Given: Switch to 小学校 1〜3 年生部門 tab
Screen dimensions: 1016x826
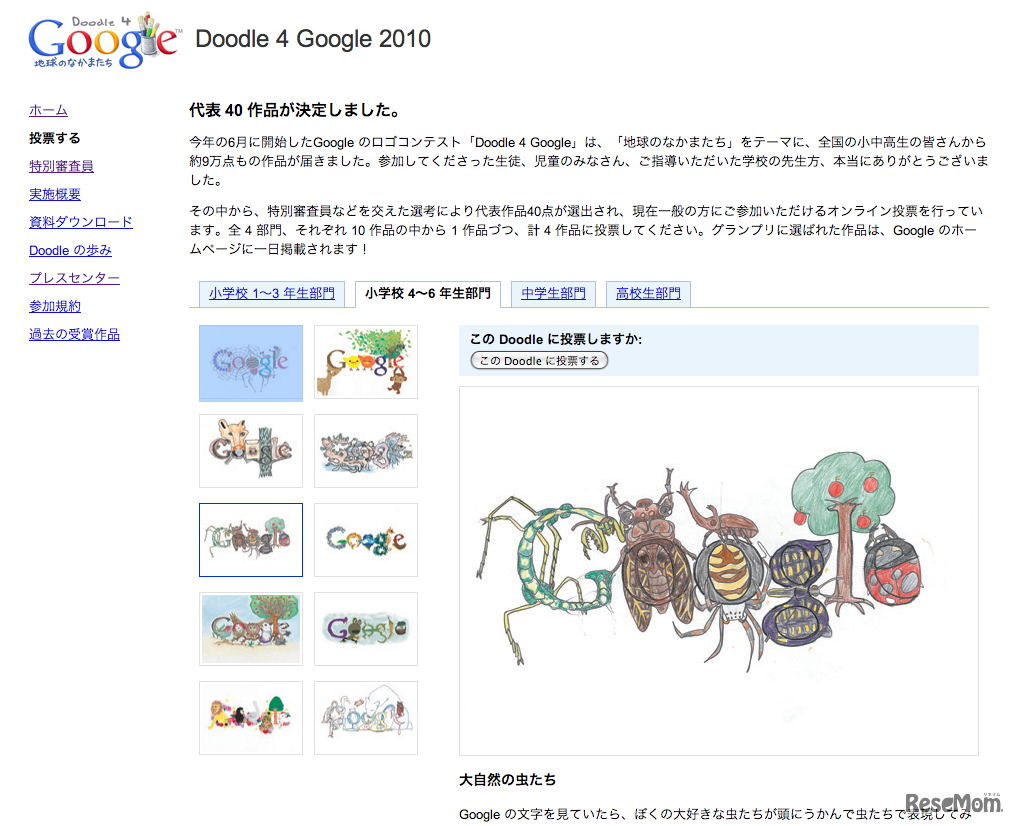Looking at the screenshot, I should coord(271,293).
